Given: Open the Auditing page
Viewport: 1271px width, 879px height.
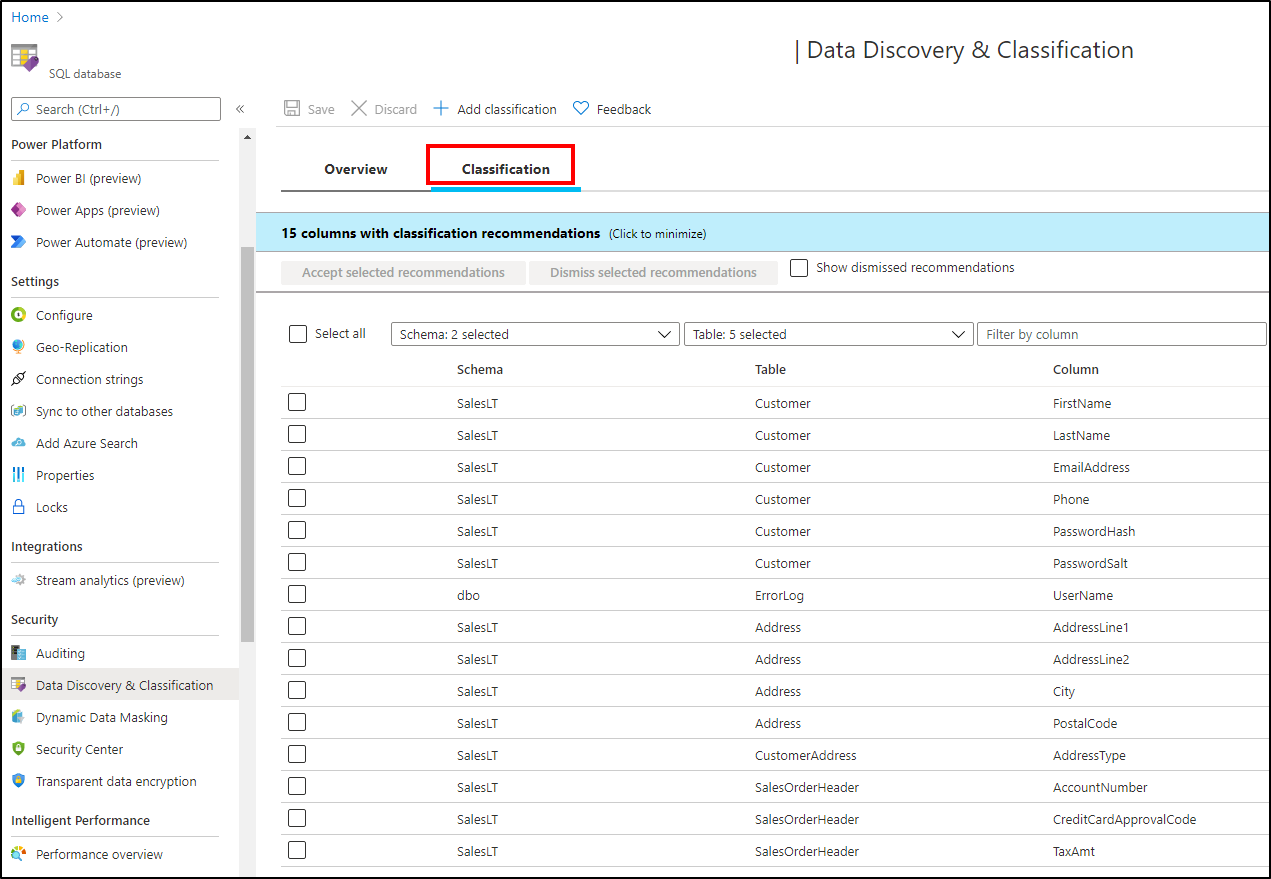Looking at the screenshot, I should (61, 653).
